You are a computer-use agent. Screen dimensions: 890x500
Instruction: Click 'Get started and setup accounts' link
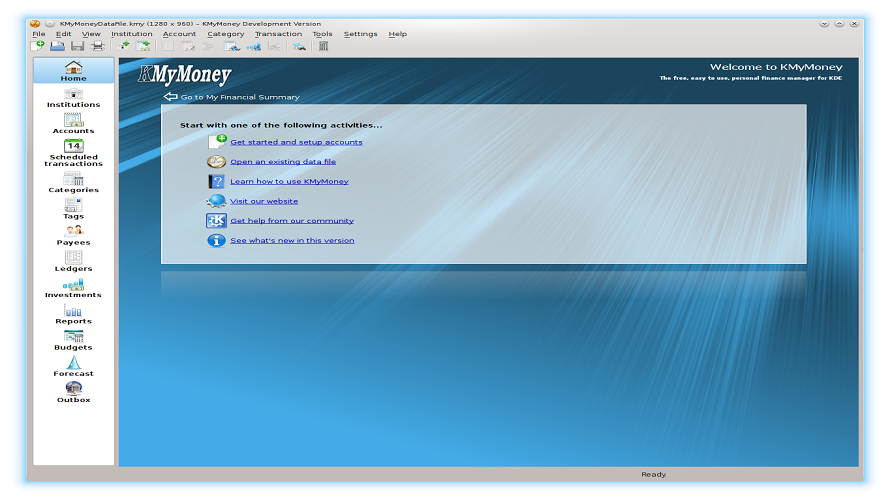[296, 142]
